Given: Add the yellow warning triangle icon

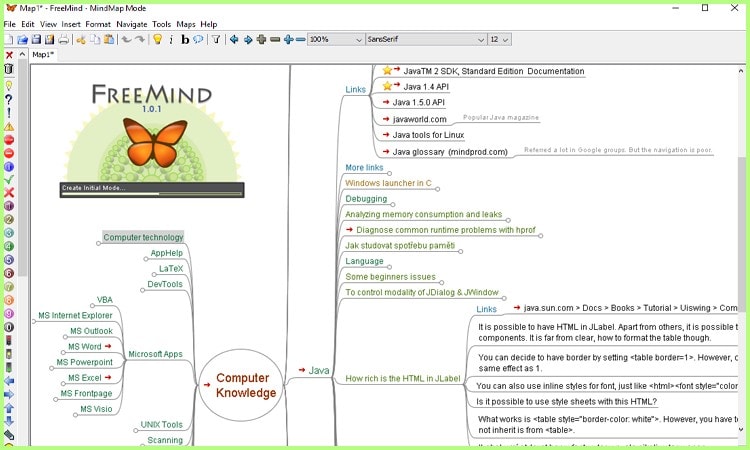Looking at the screenshot, I should [9, 126].
